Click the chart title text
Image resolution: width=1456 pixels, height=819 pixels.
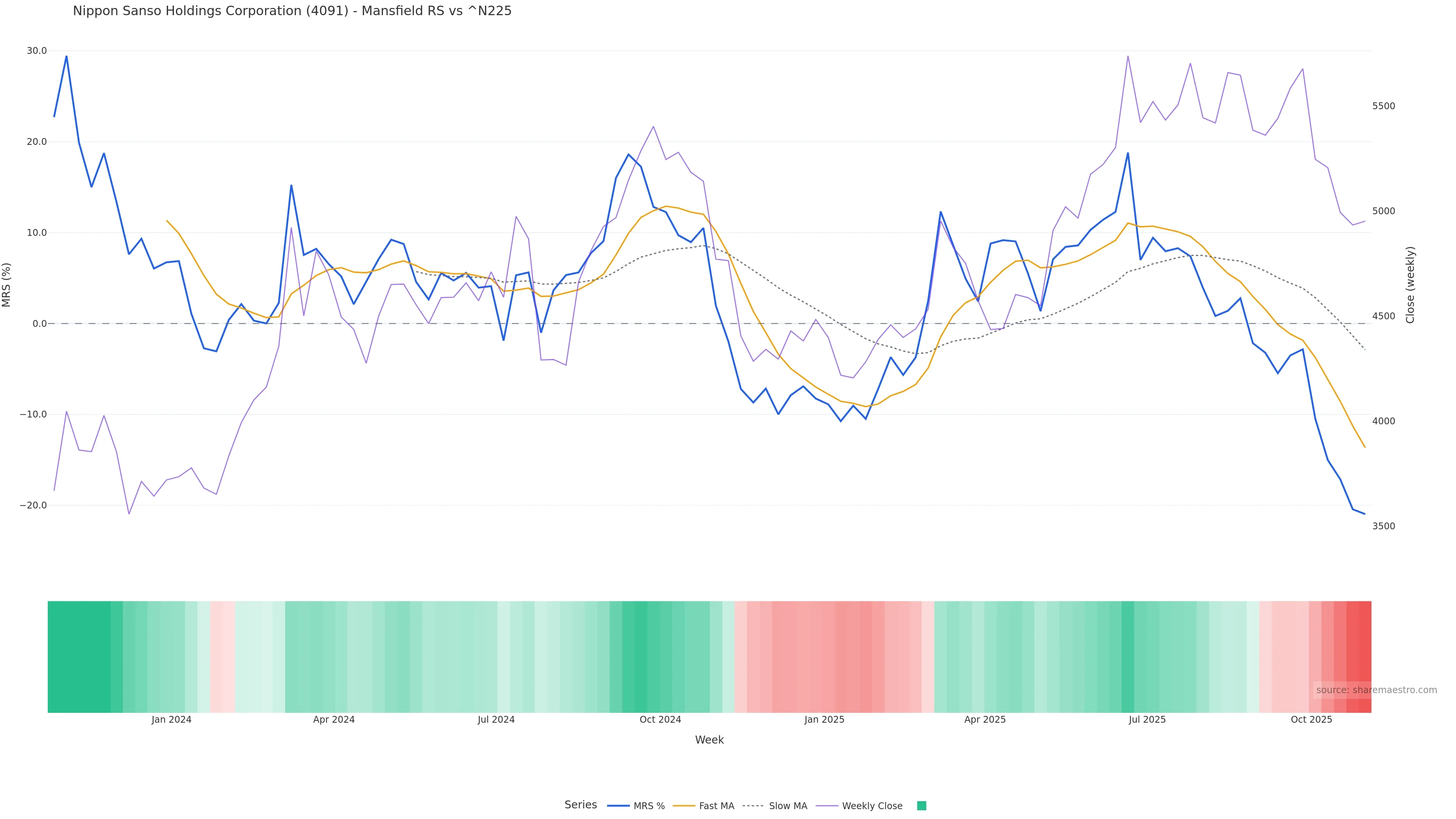pos(292,11)
